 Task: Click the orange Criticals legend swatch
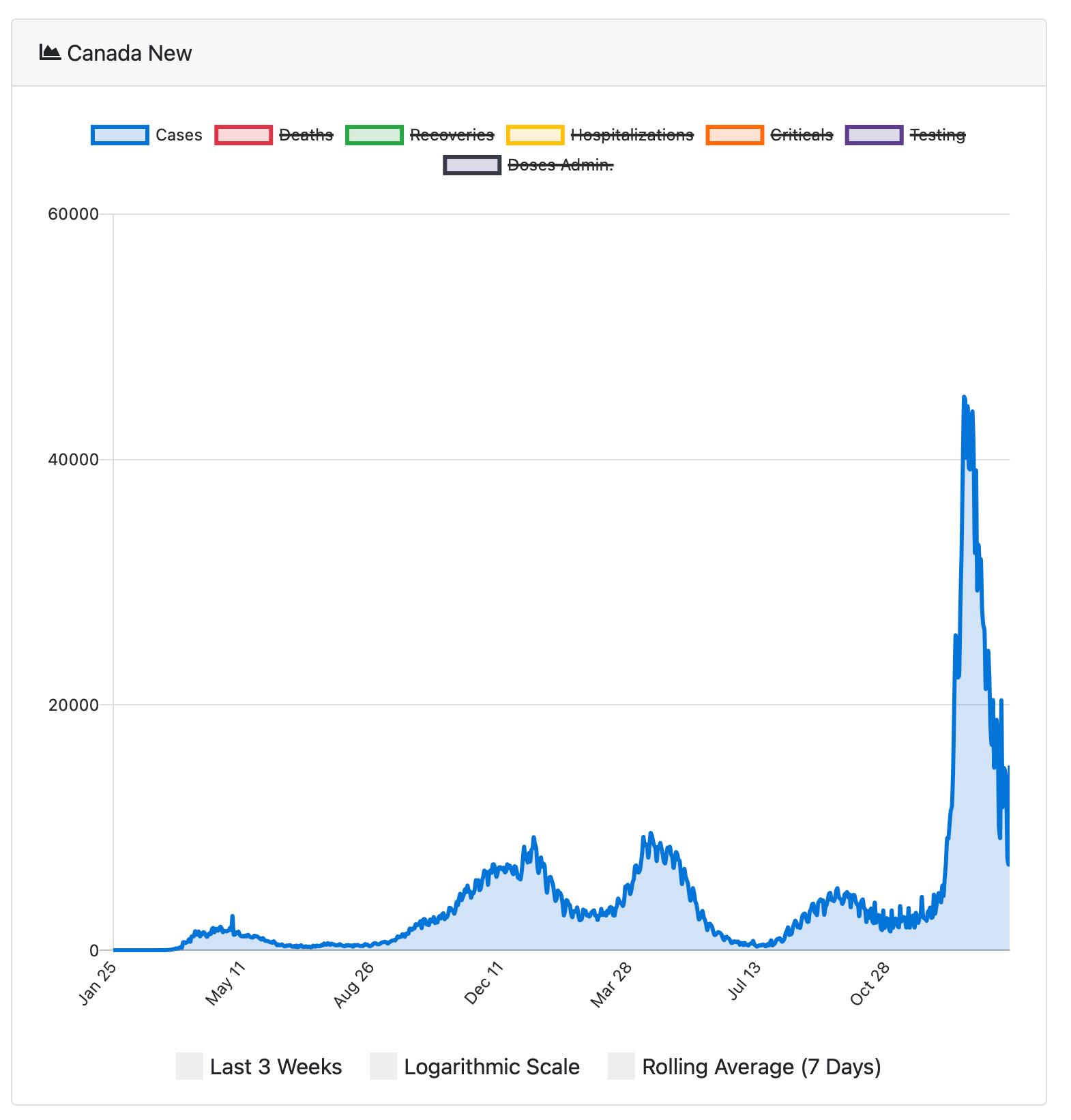coord(735,135)
